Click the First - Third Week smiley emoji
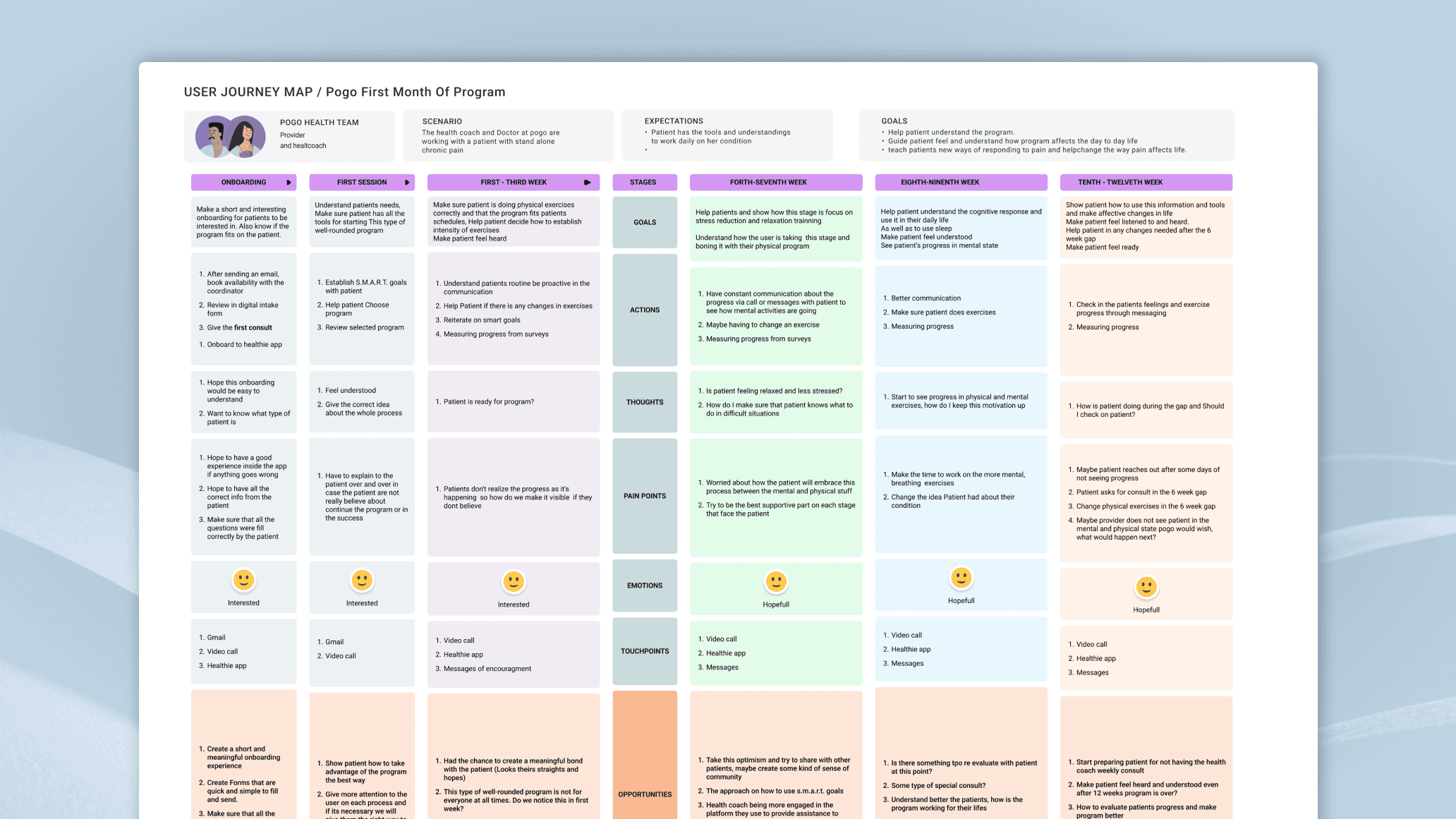 tap(514, 582)
